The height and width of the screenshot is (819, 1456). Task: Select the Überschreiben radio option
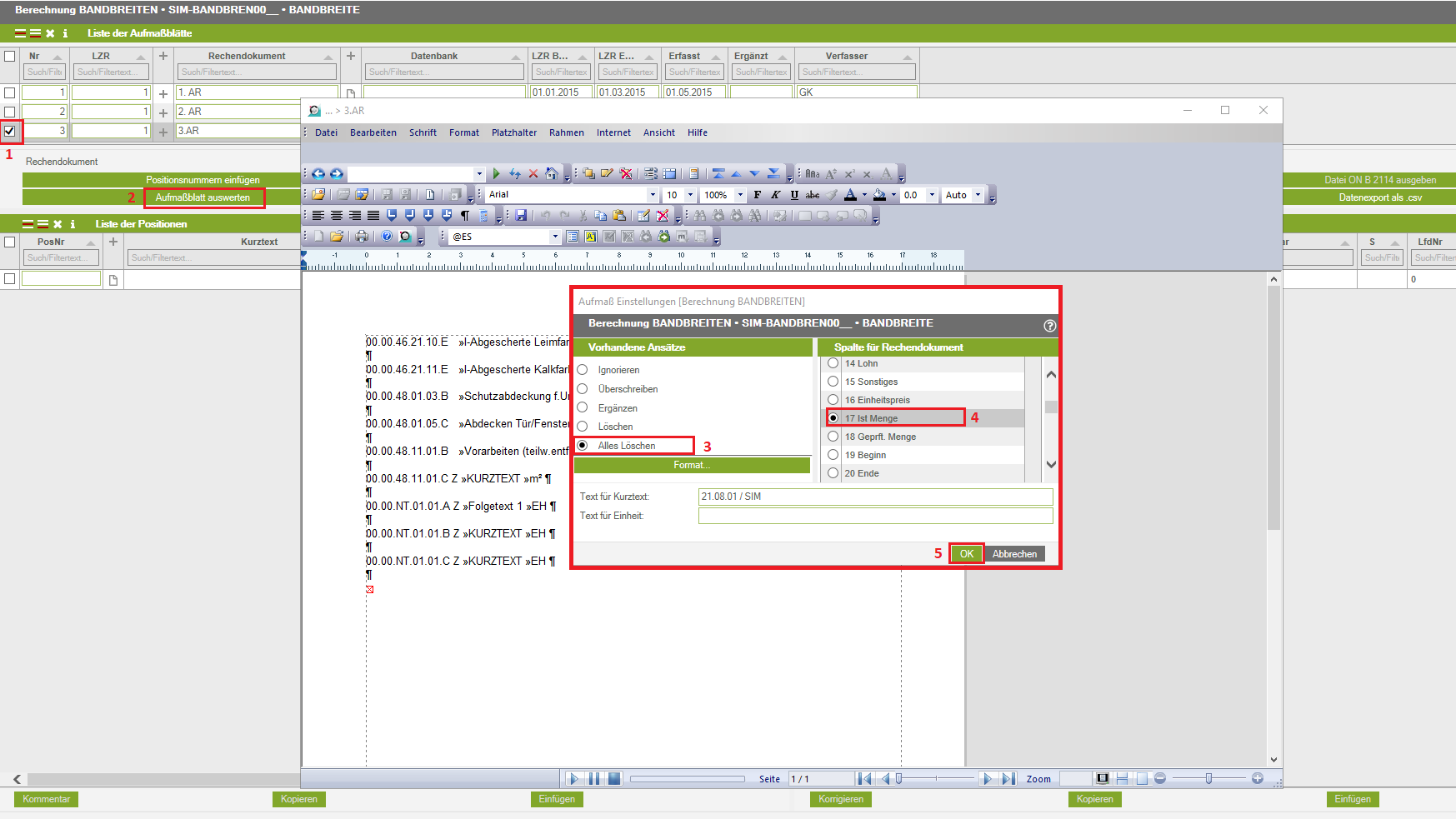coord(583,389)
